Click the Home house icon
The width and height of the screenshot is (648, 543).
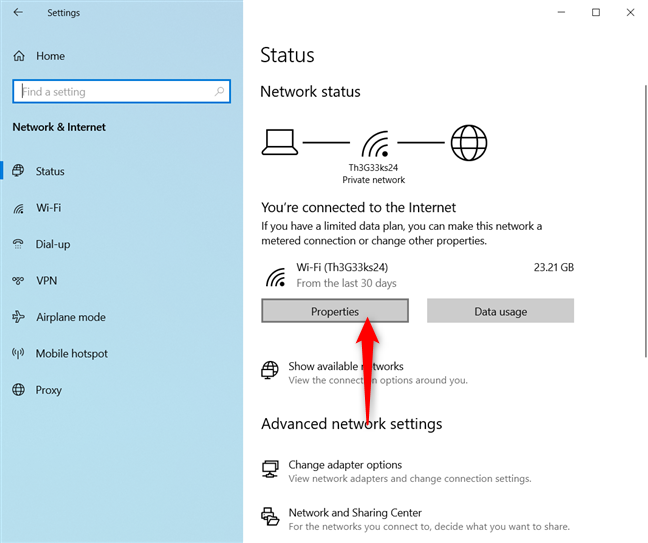pyautogui.click(x=19, y=56)
